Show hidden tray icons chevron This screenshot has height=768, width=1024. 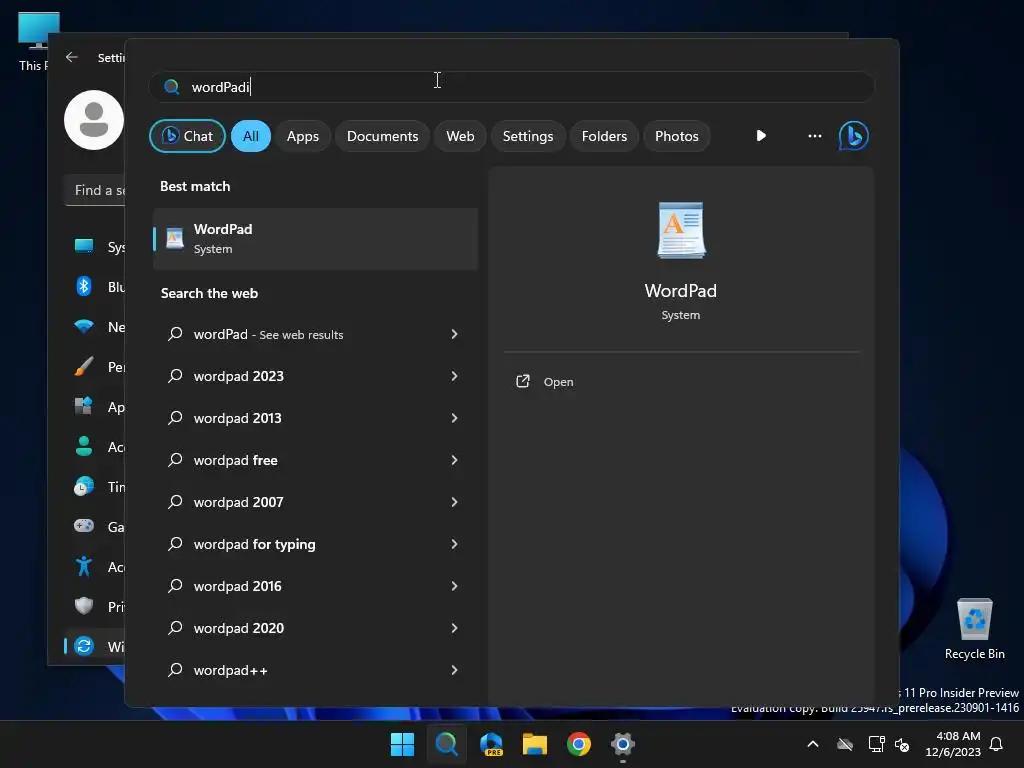(x=813, y=744)
